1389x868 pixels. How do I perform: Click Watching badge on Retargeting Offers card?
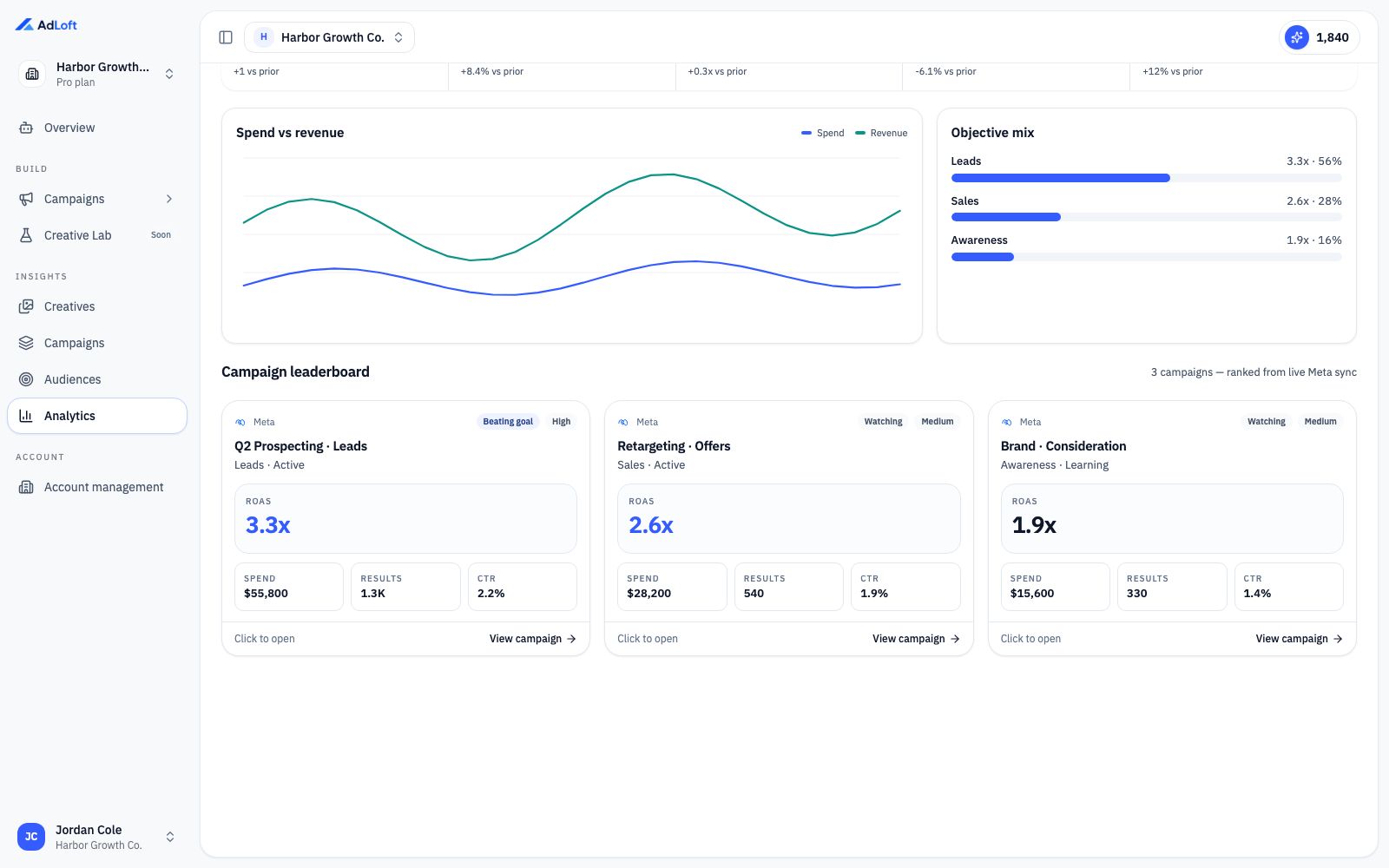883,422
